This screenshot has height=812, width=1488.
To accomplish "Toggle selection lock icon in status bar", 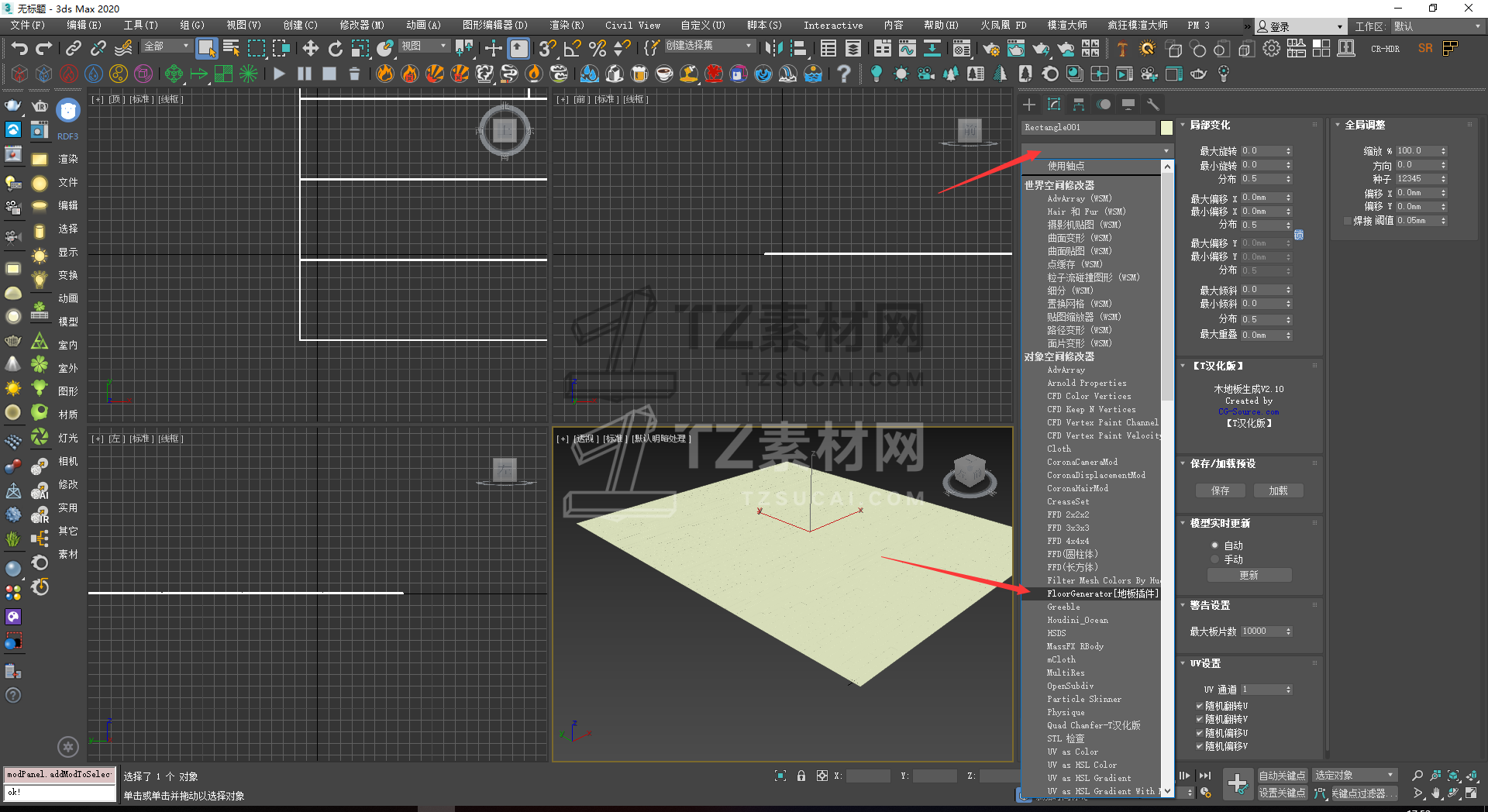I will pos(801,776).
